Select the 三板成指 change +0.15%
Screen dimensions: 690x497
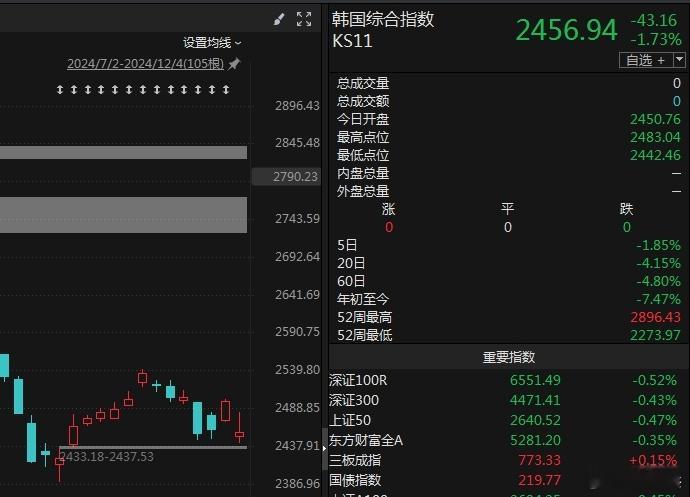[653, 460]
